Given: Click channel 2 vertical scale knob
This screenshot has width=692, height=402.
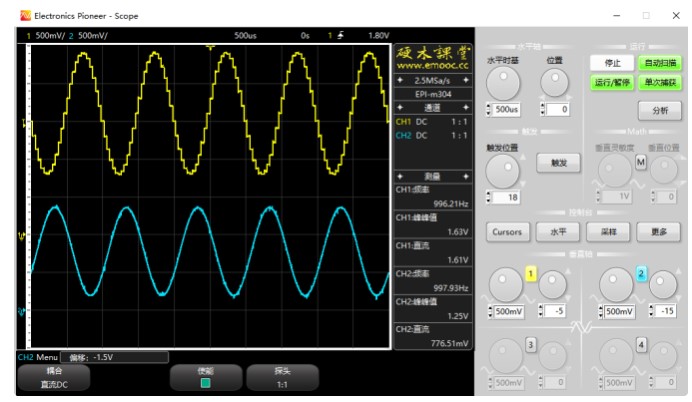Looking at the screenshot, I should click(616, 285).
